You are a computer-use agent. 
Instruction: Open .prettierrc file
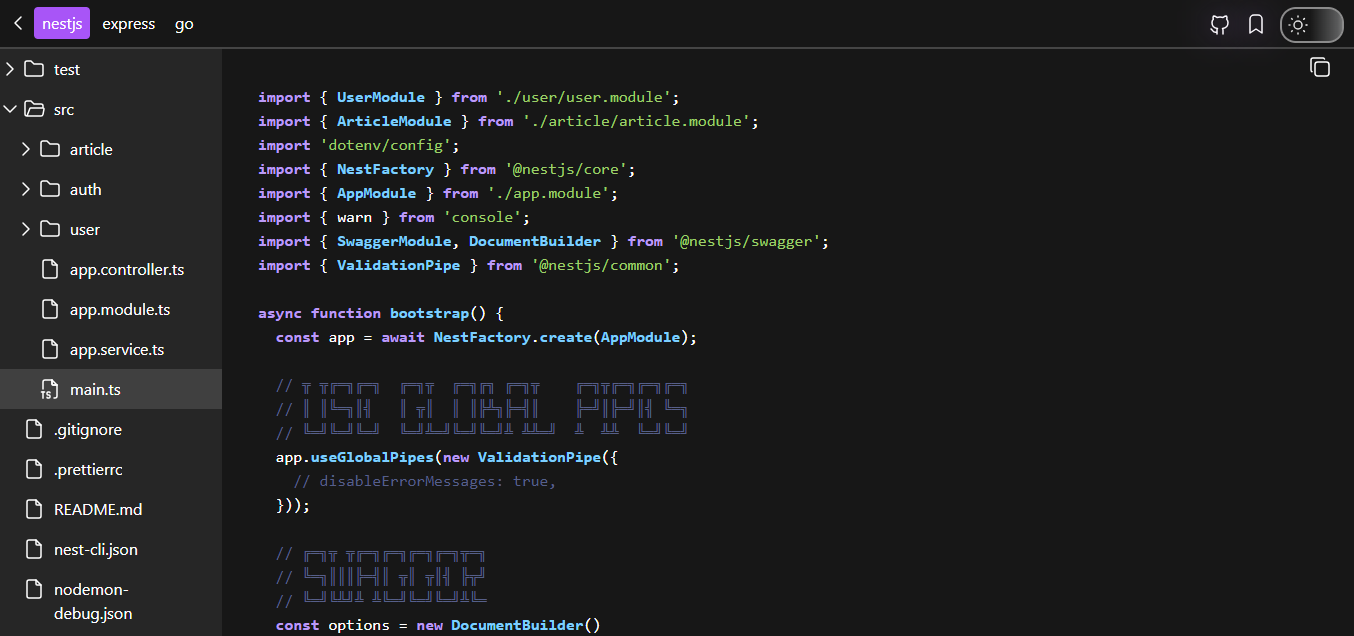tap(88, 469)
